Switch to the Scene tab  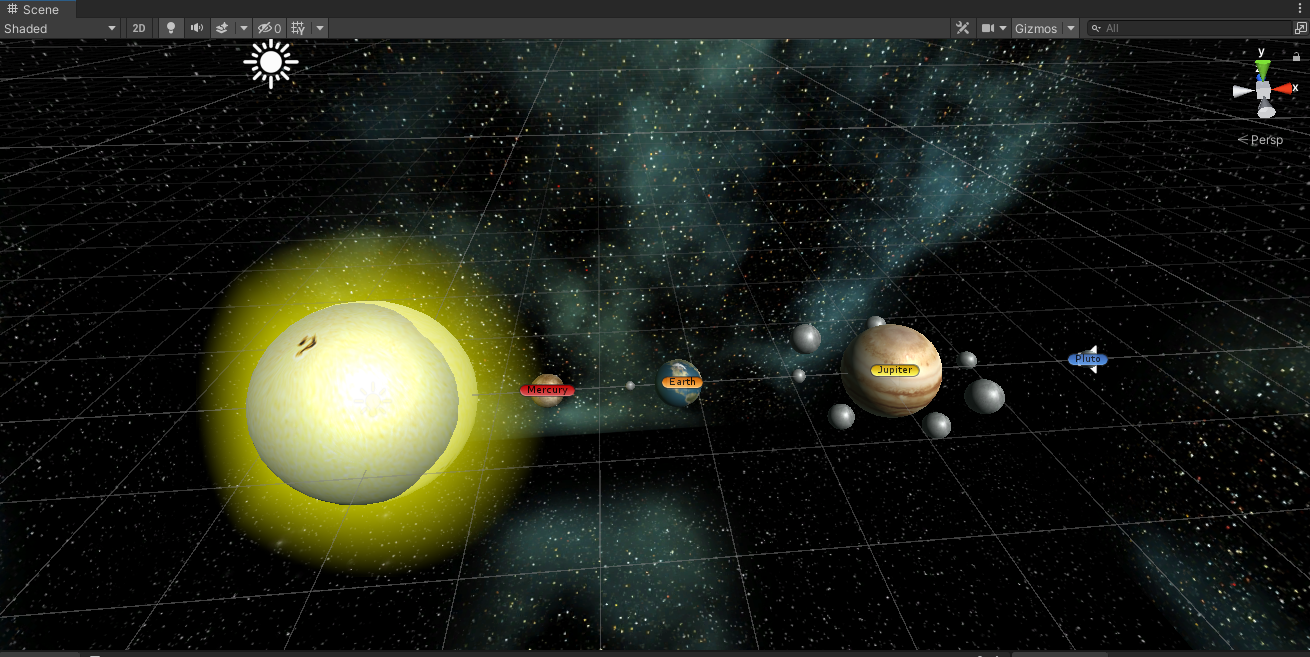click(38, 9)
